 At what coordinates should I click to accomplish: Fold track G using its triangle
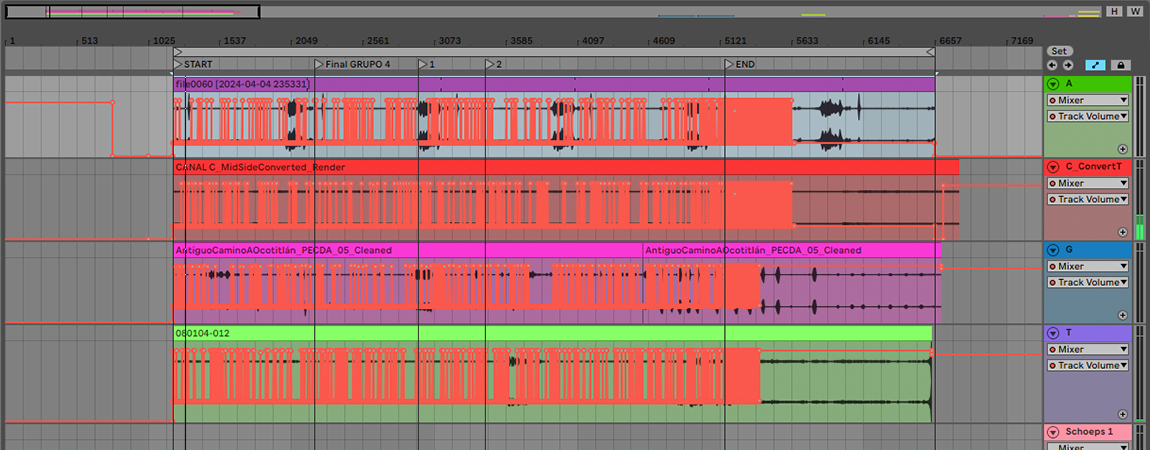pyautogui.click(x=1053, y=250)
